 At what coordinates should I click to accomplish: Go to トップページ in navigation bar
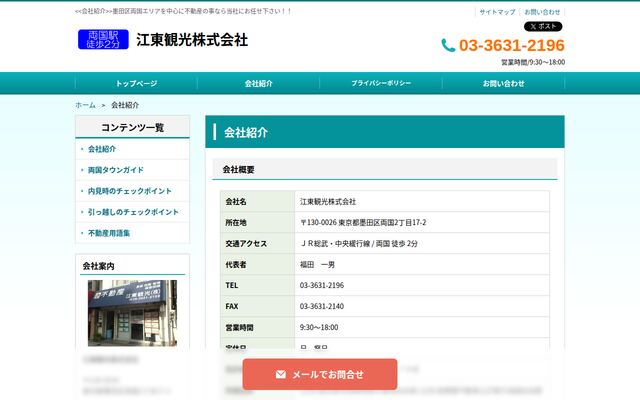[x=136, y=83]
